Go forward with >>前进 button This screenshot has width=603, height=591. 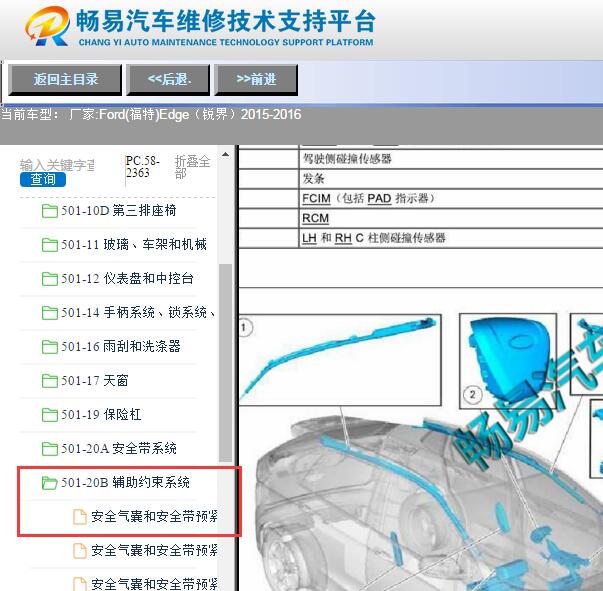coord(256,80)
